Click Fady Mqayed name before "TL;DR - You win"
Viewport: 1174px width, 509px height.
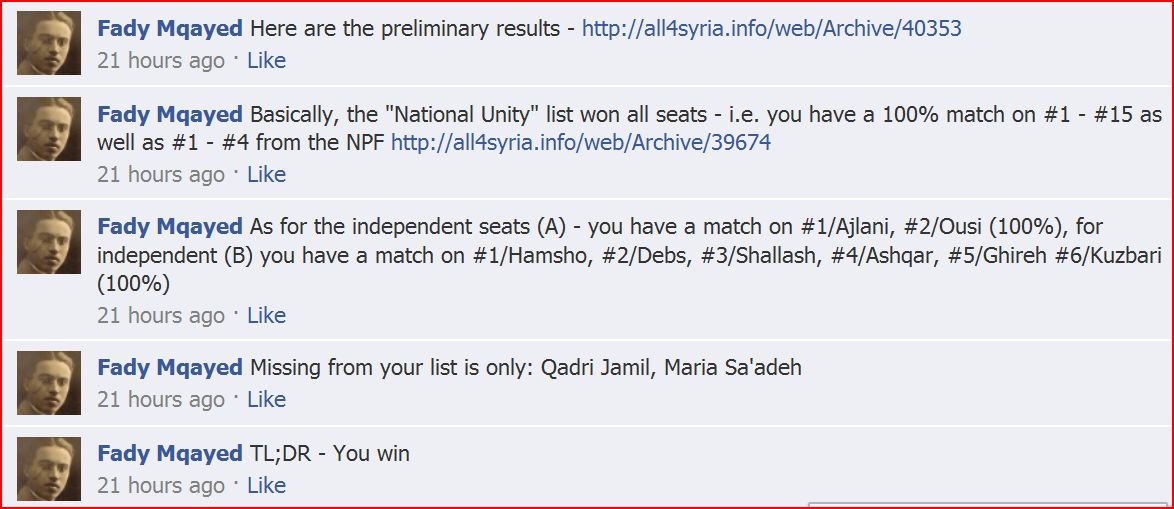pyautogui.click(x=170, y=454)
